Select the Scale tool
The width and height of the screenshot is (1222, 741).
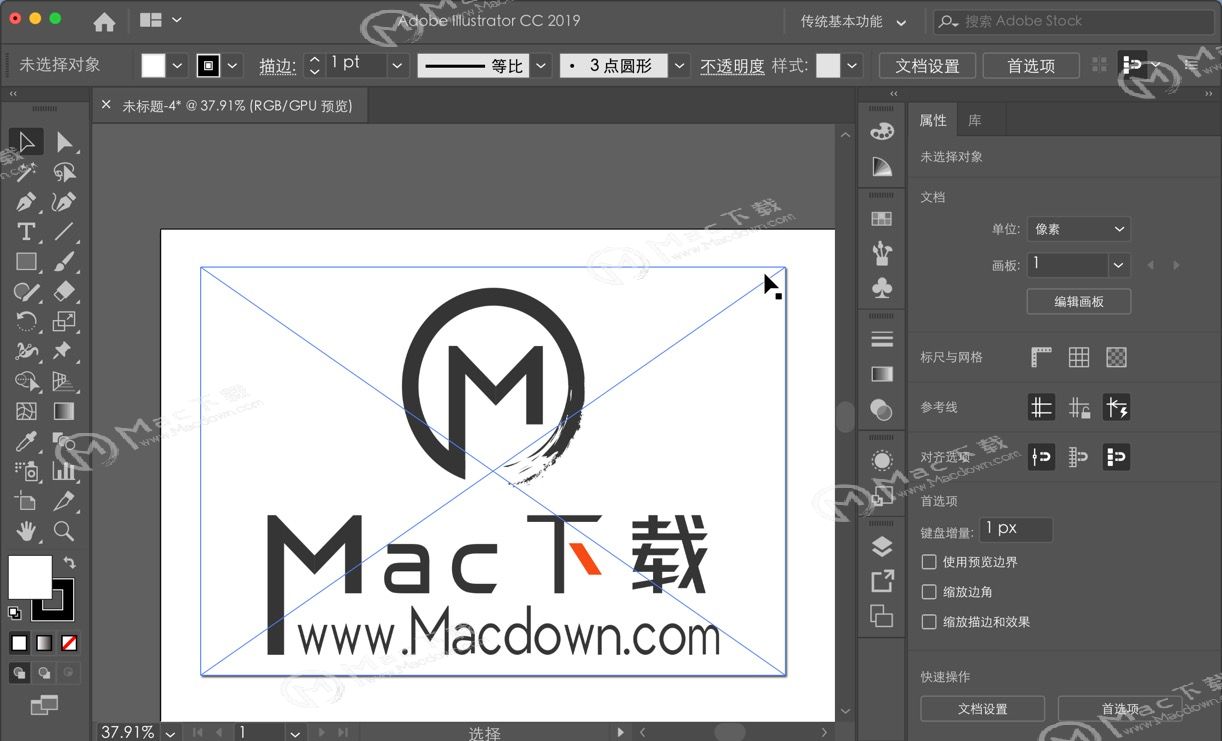pyautogui.click(x=64, y=322)
